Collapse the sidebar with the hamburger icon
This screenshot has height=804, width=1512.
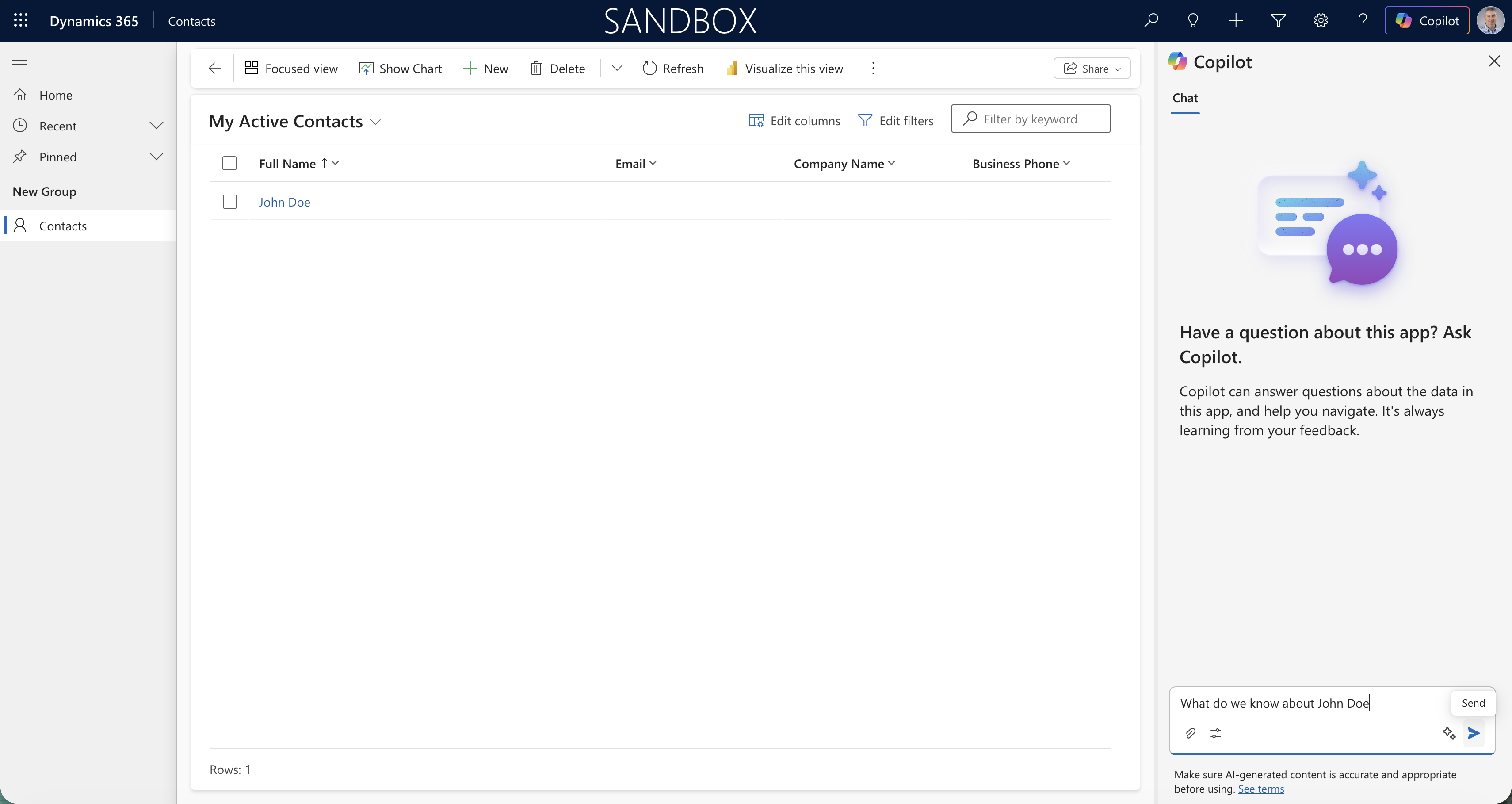pos(19,61)
